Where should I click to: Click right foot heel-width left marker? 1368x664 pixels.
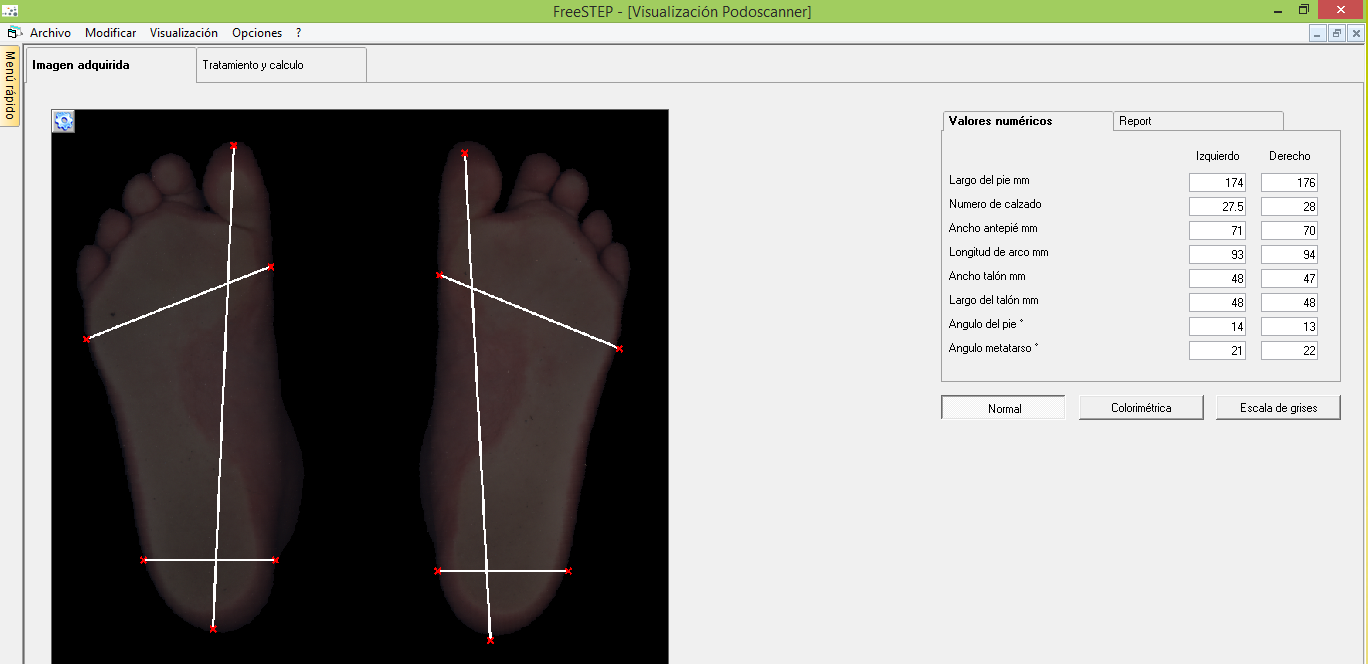[x=437, y=571]
